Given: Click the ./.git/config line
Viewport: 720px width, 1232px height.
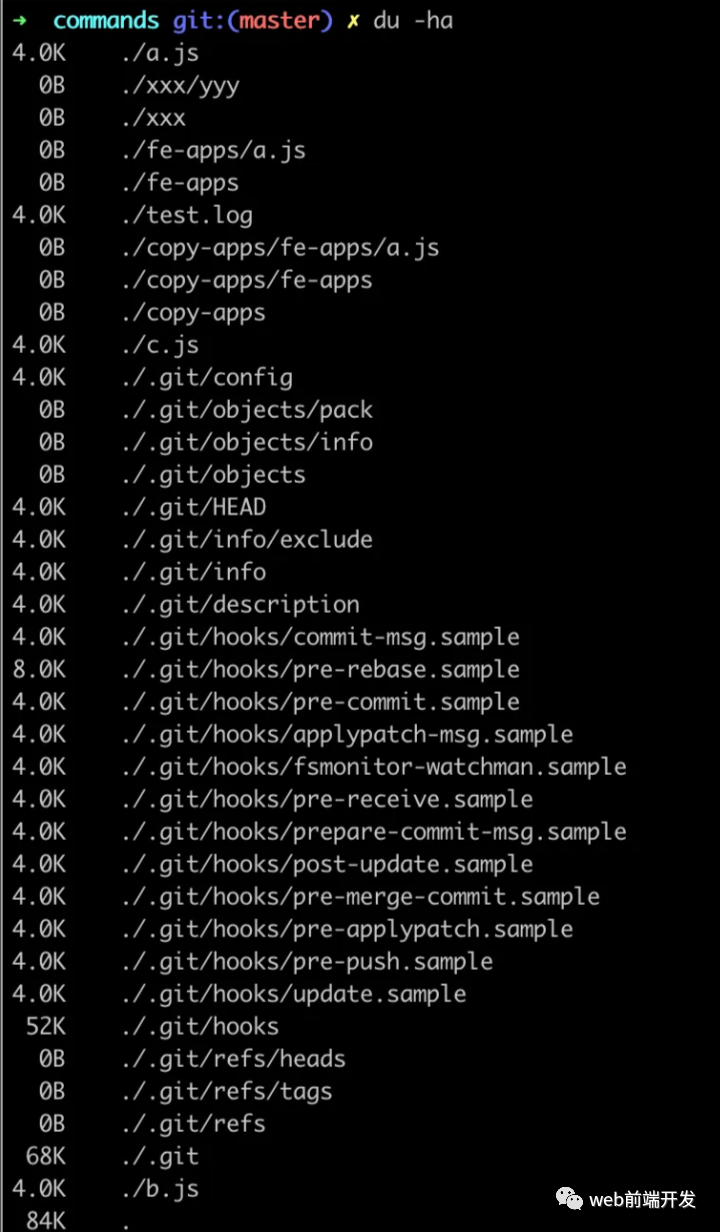Looking at the screenshot, I should [x=152, y=378].
